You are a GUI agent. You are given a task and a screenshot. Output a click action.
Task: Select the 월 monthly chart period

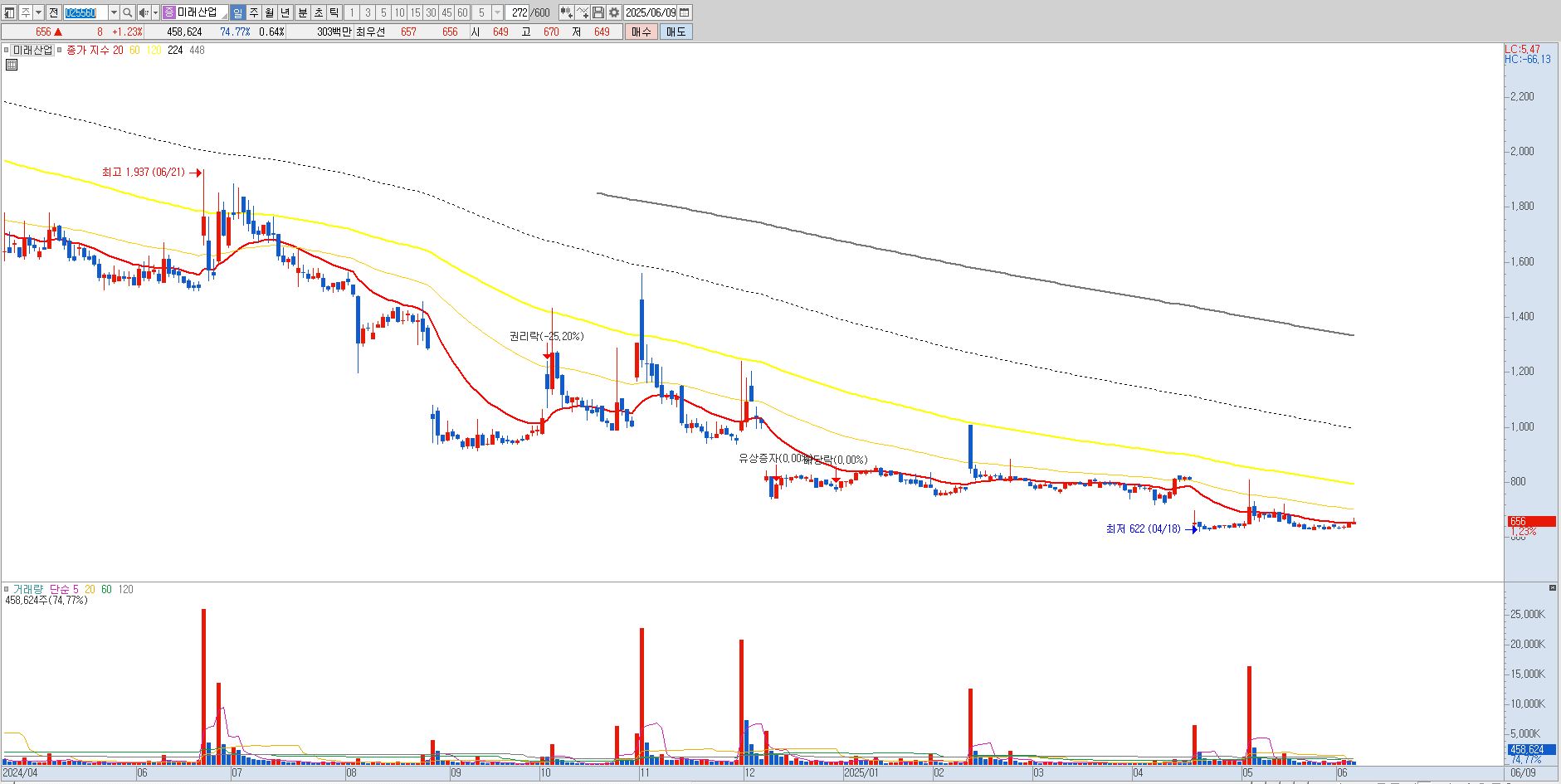point(270,12)
